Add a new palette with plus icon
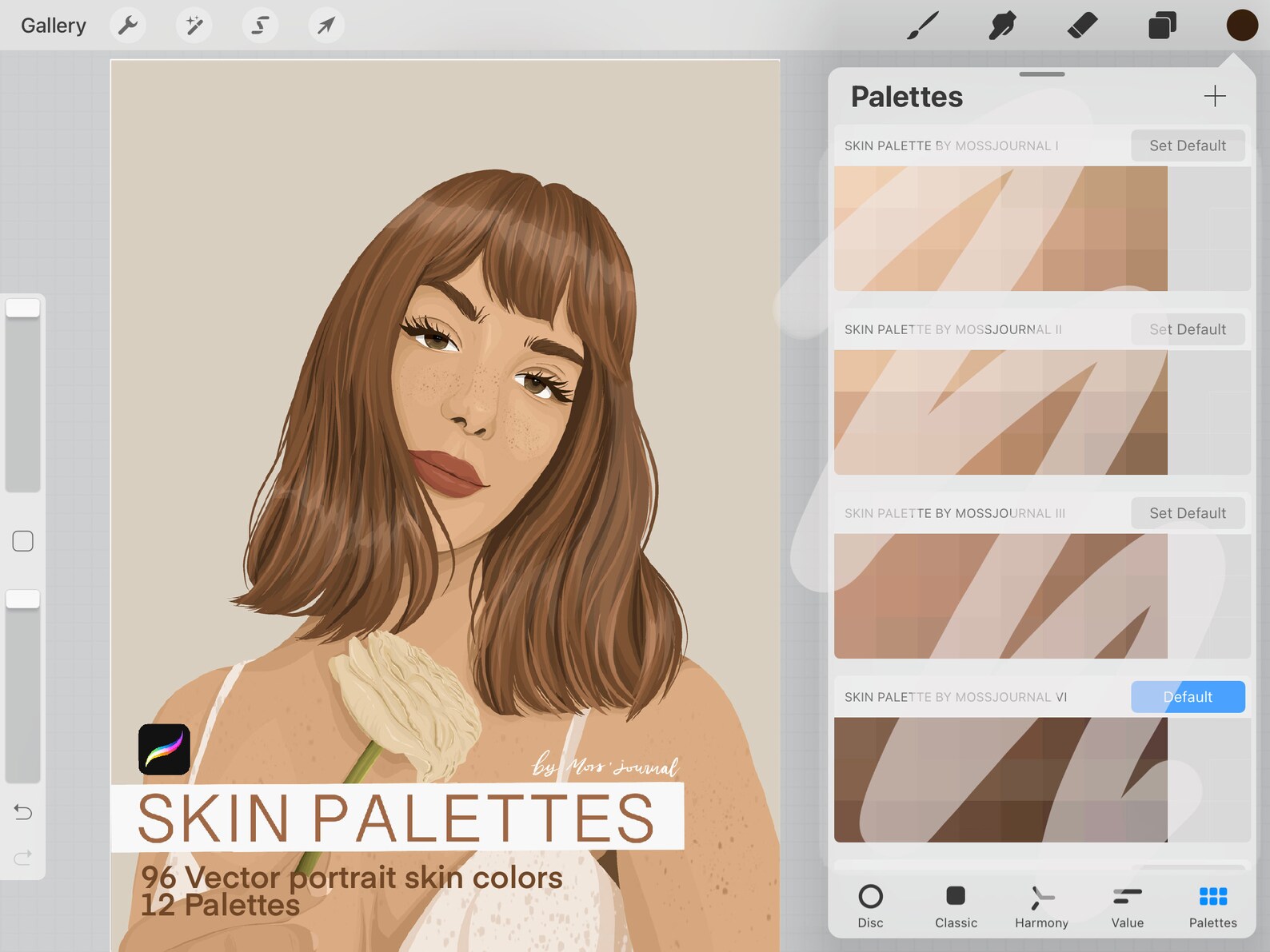The height and width of the screenshot is (952, 1270). [x=1215, y=96]
